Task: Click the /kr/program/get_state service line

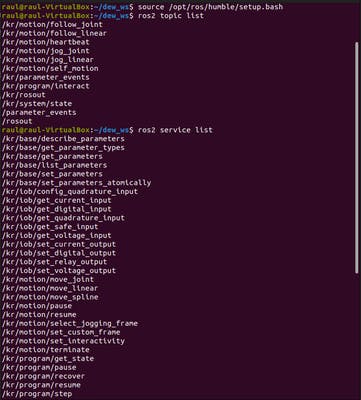Action: pos(48,359)
